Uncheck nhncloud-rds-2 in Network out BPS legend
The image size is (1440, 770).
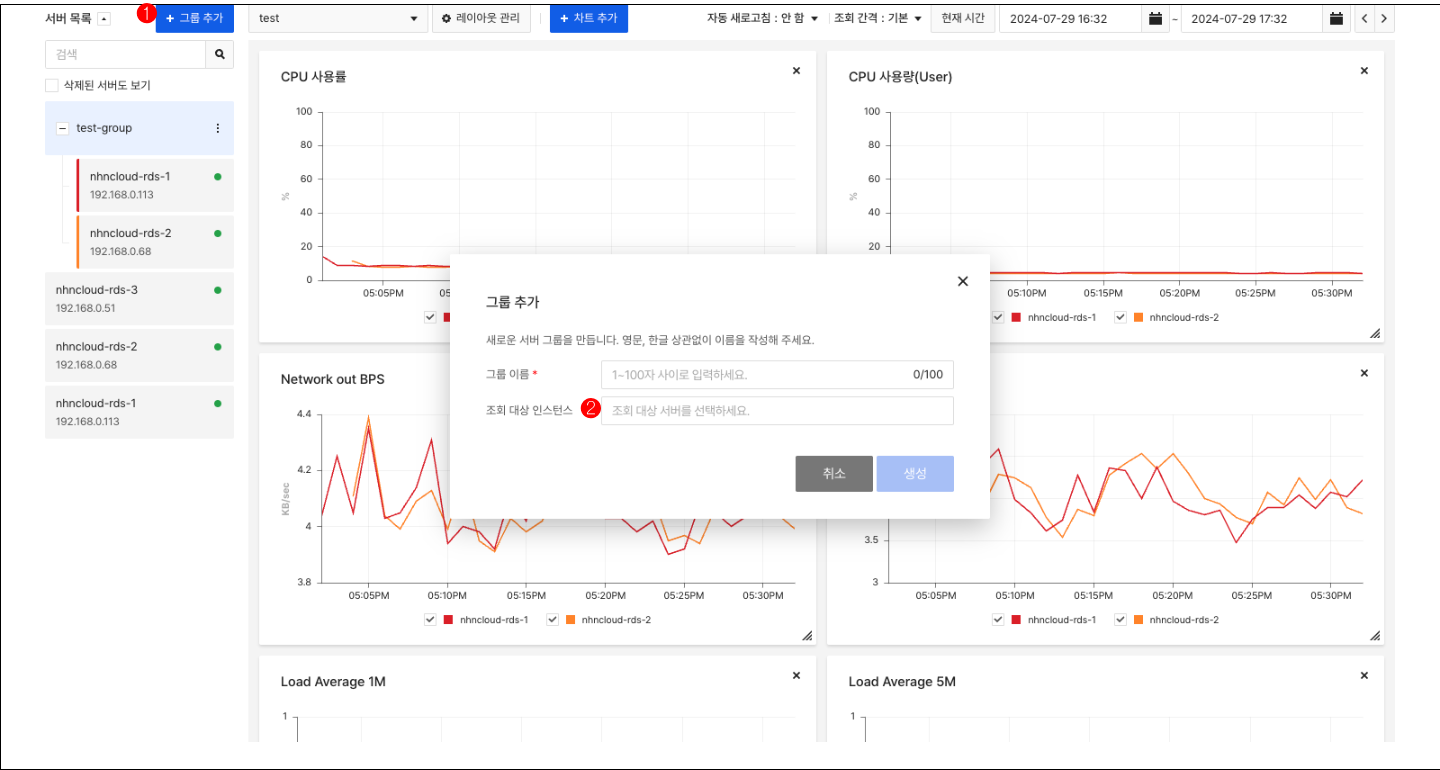552,620
